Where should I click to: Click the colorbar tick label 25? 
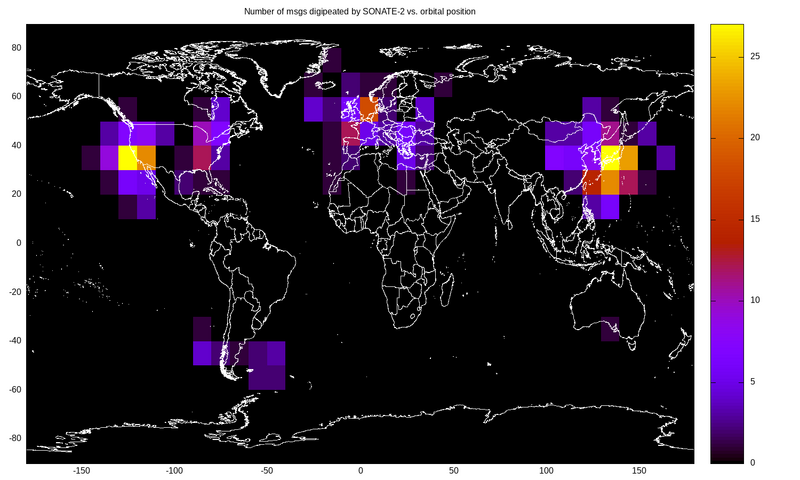(755, 56)
